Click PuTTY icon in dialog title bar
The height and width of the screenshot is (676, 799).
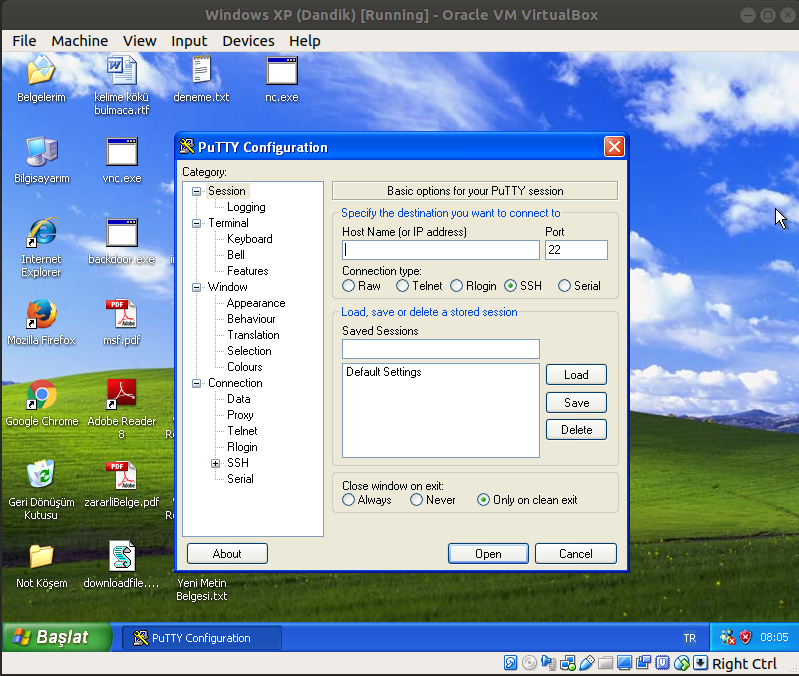point(187,147)
